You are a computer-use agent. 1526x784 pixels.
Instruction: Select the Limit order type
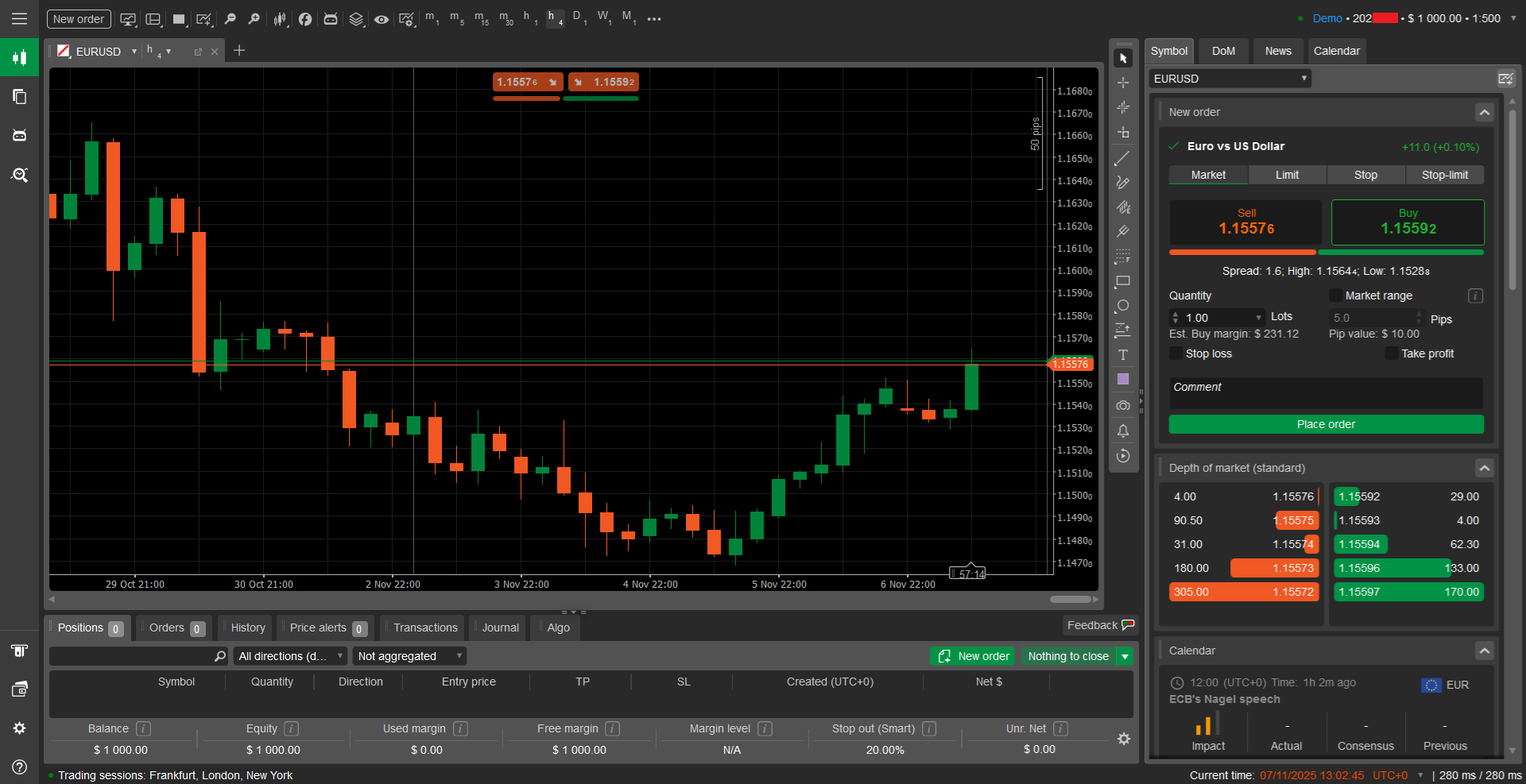point(1287,175)
